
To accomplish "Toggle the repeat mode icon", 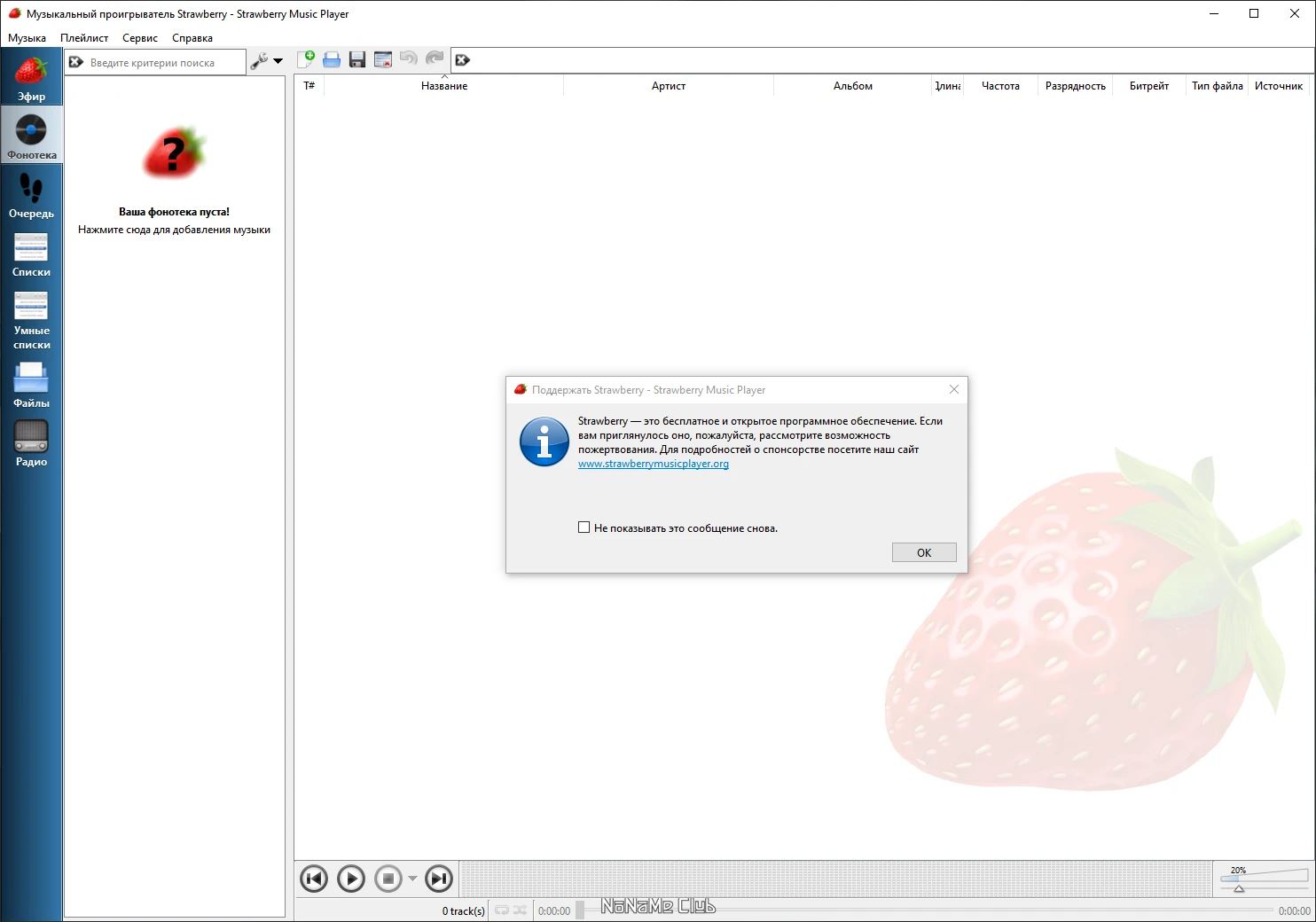I will 502,910.
